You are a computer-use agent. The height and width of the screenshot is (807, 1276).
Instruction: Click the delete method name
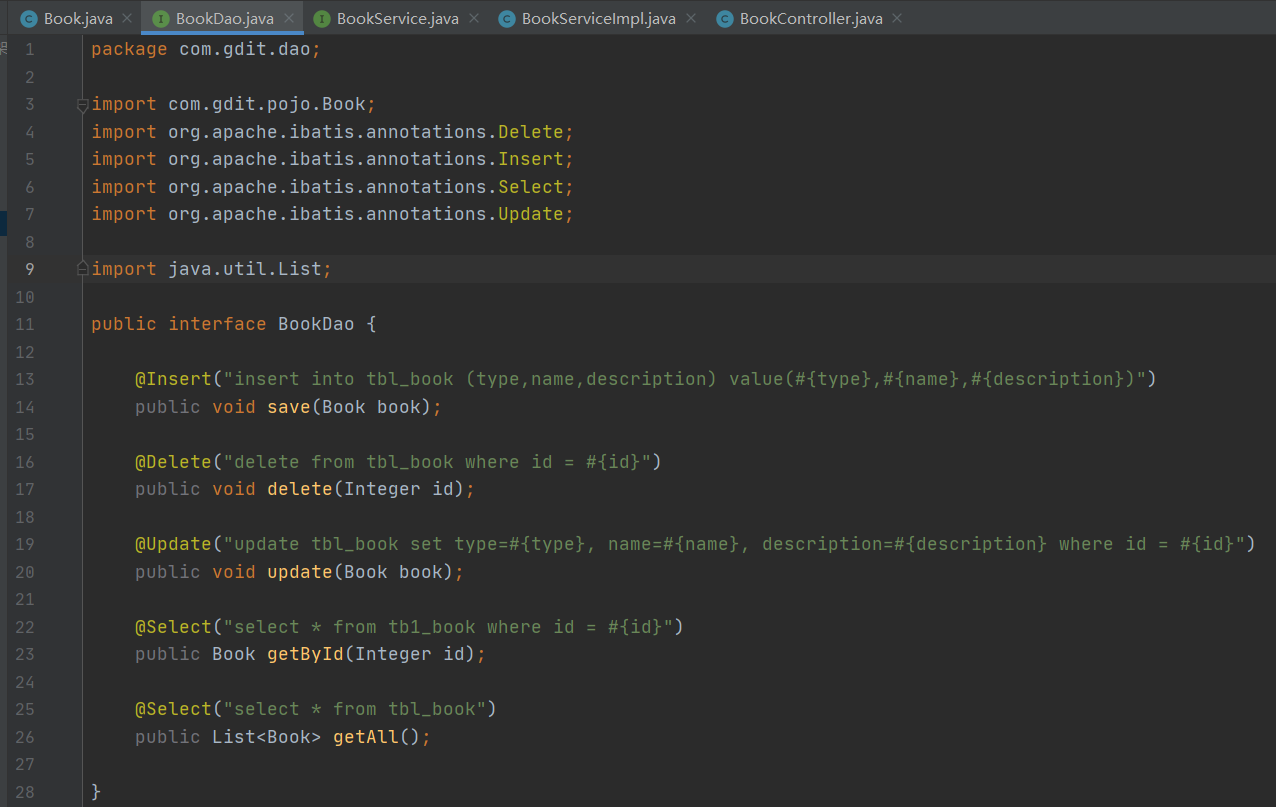pyautogui.click(x=300, y=489)
